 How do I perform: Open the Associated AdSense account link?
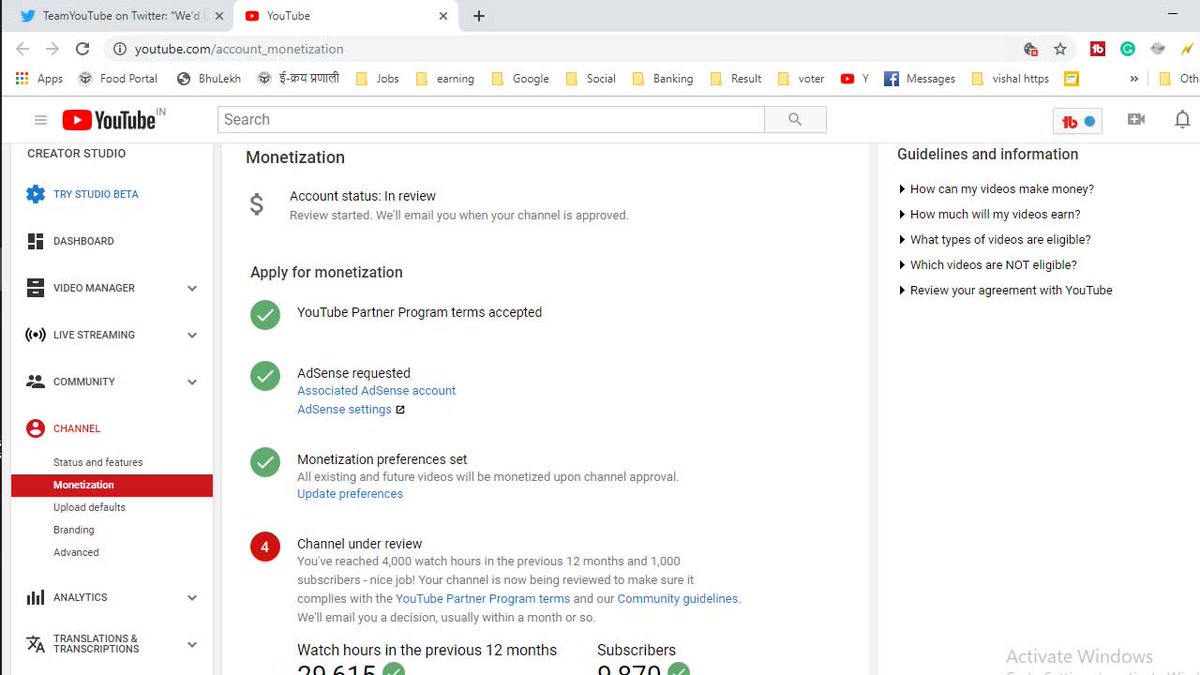[376, 391]
